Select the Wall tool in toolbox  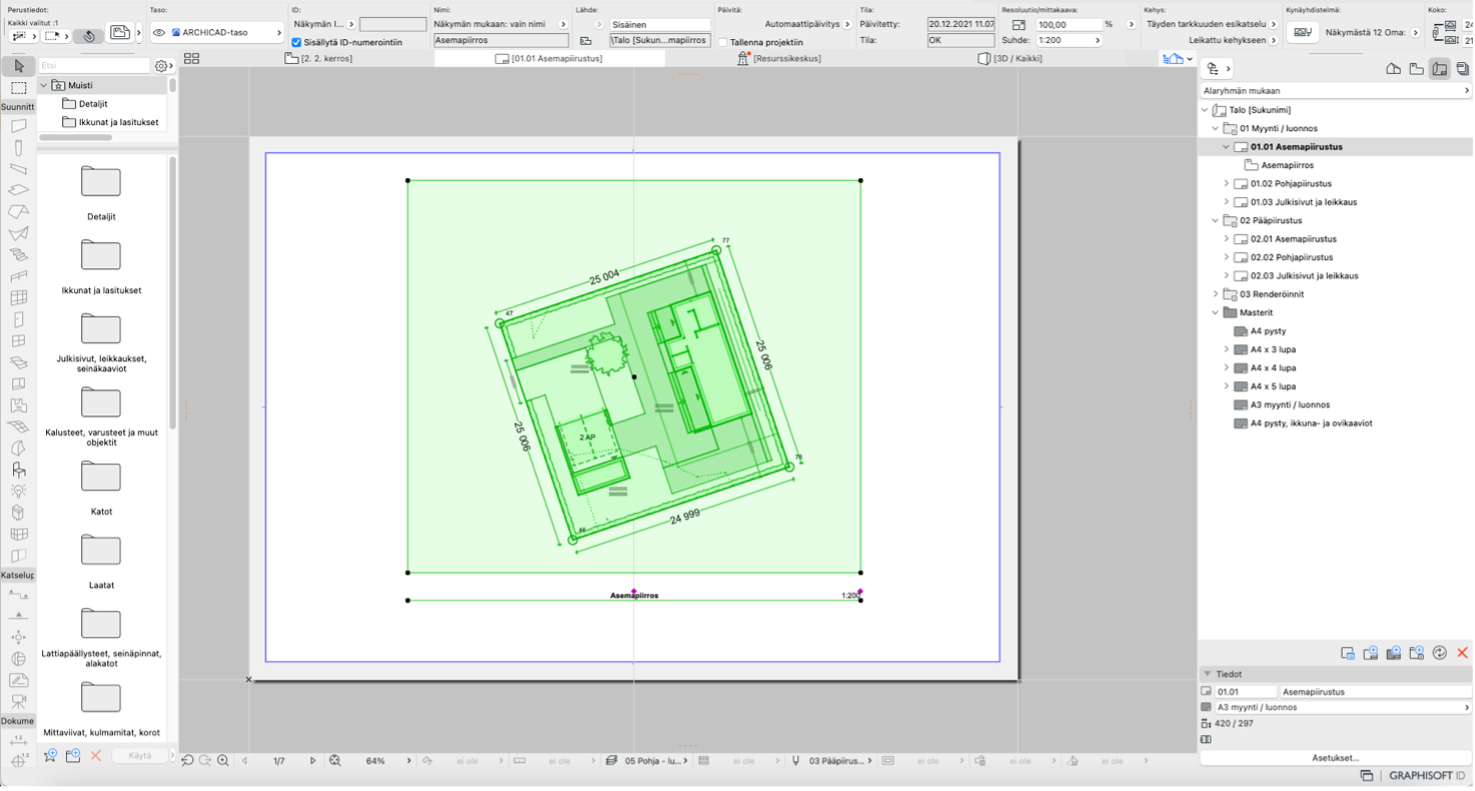pos(18,126)
